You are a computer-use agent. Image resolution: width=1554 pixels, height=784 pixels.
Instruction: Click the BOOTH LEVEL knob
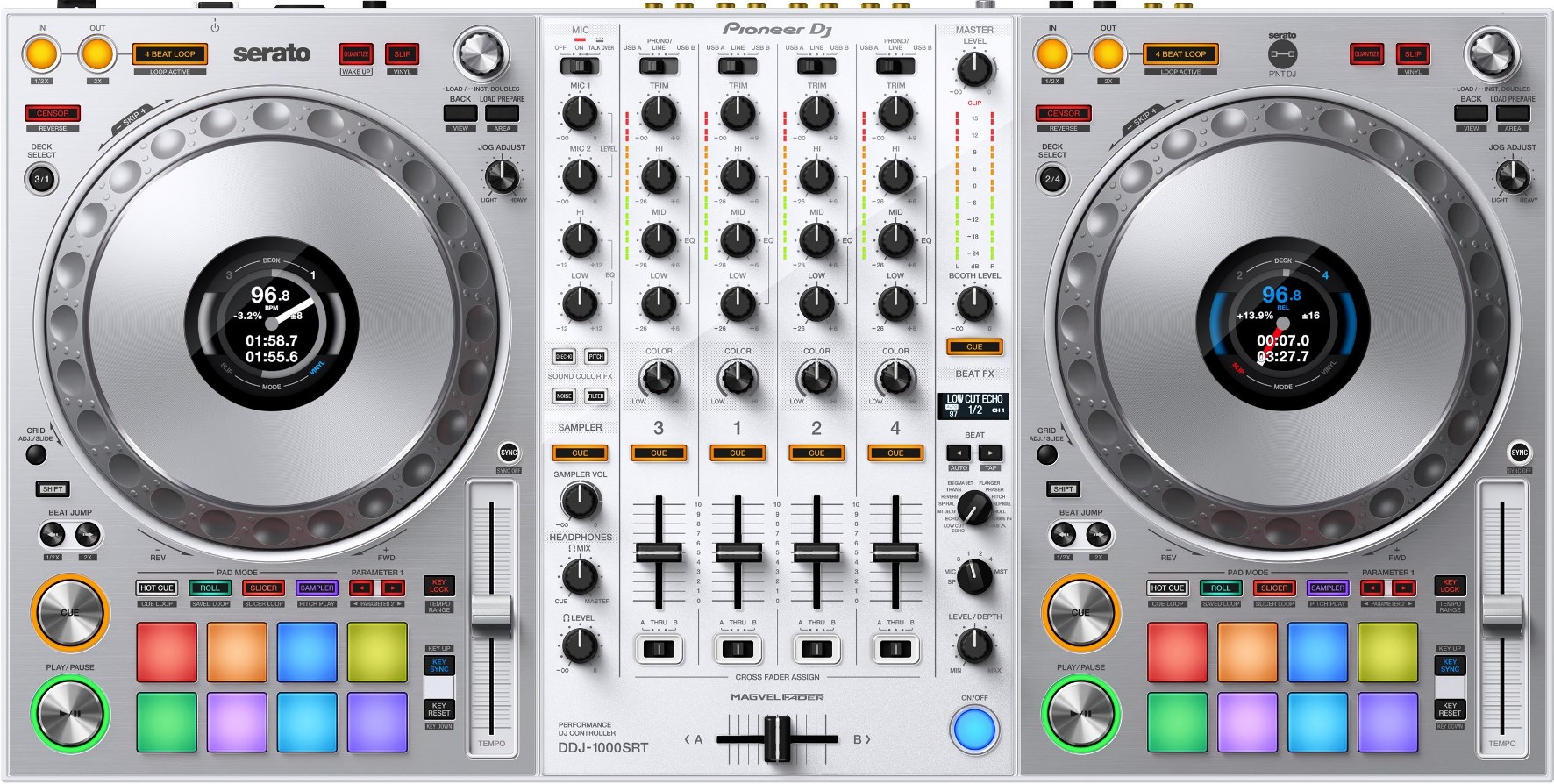[x=974, y=303]
